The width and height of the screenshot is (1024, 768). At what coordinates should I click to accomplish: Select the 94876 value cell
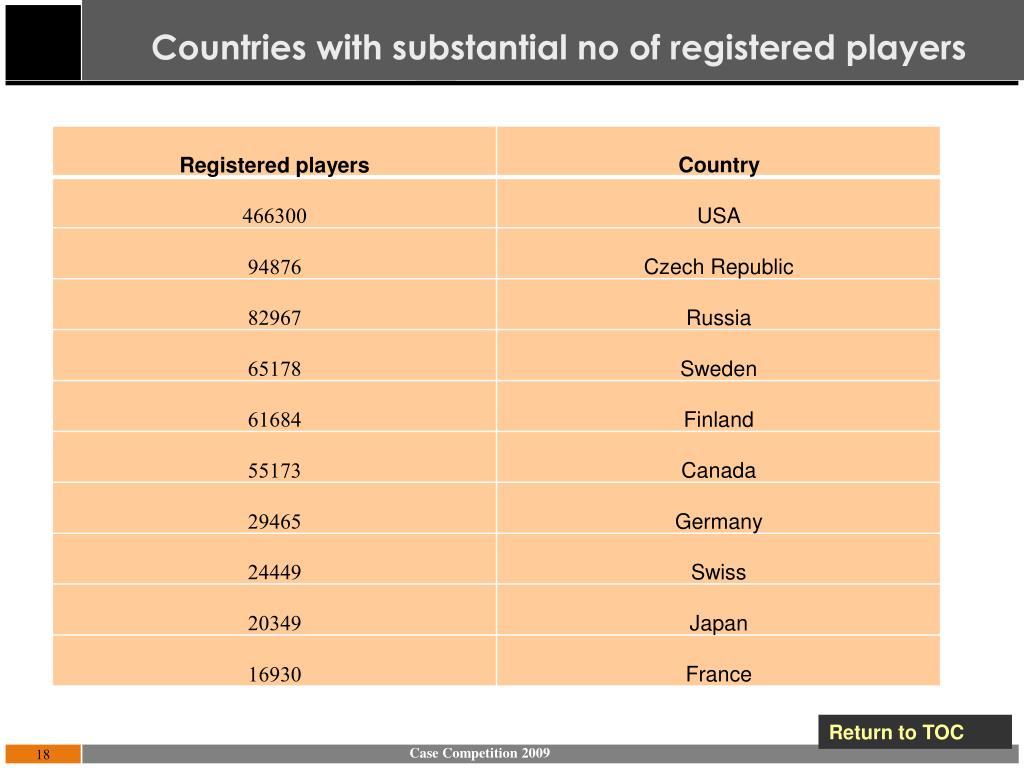pyautogui.click(x=274, y=267)
